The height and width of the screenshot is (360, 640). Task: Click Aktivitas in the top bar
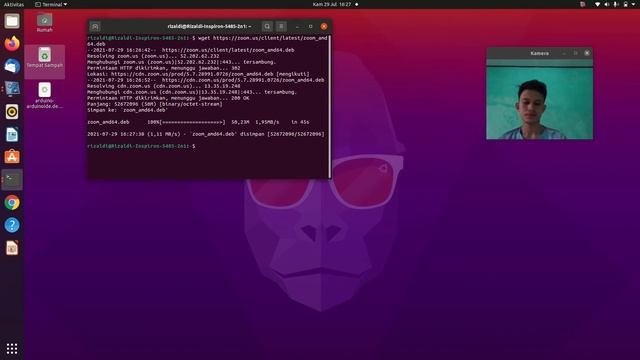(13, 4)
